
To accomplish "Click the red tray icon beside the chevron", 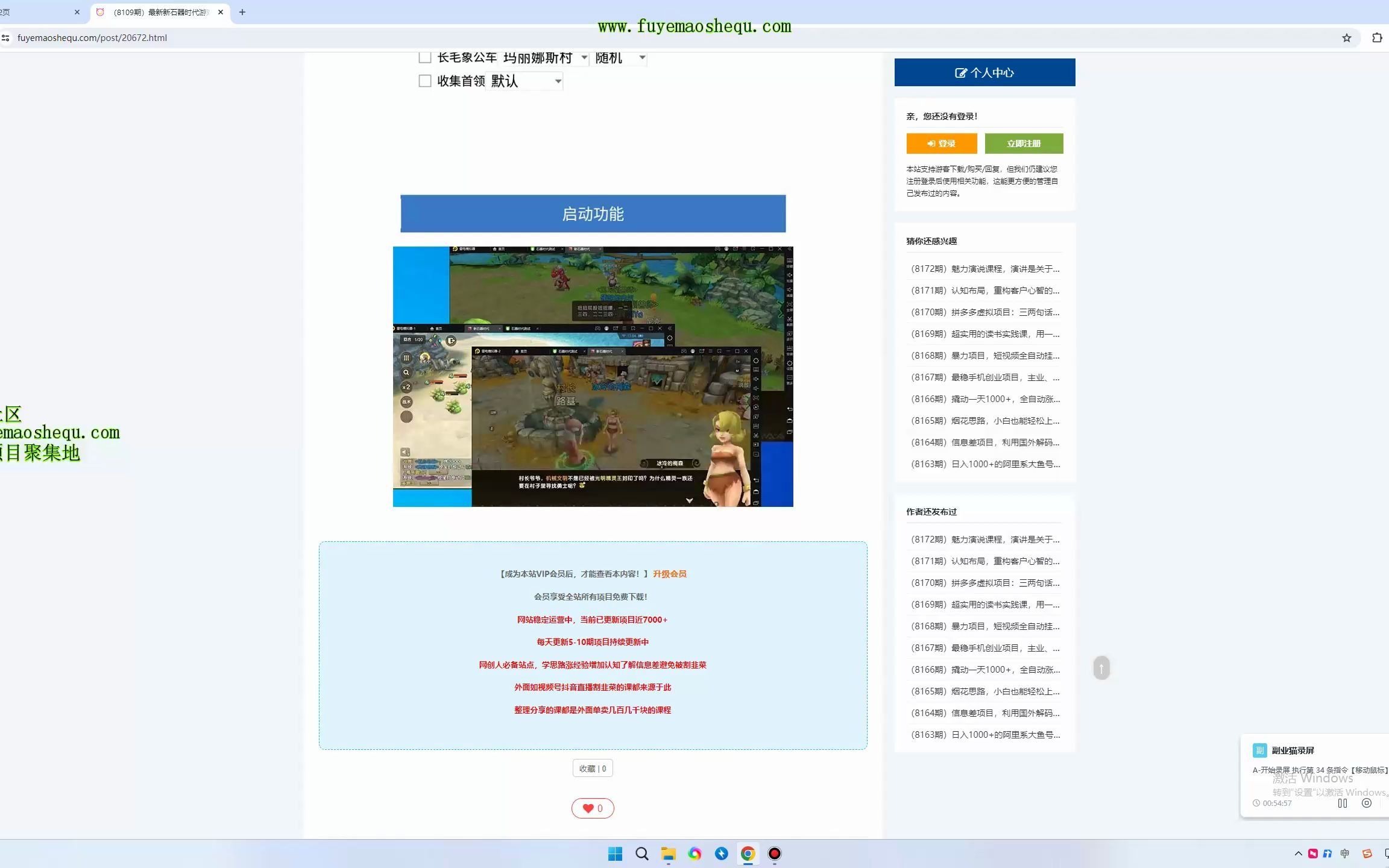I will [1313, 854].
